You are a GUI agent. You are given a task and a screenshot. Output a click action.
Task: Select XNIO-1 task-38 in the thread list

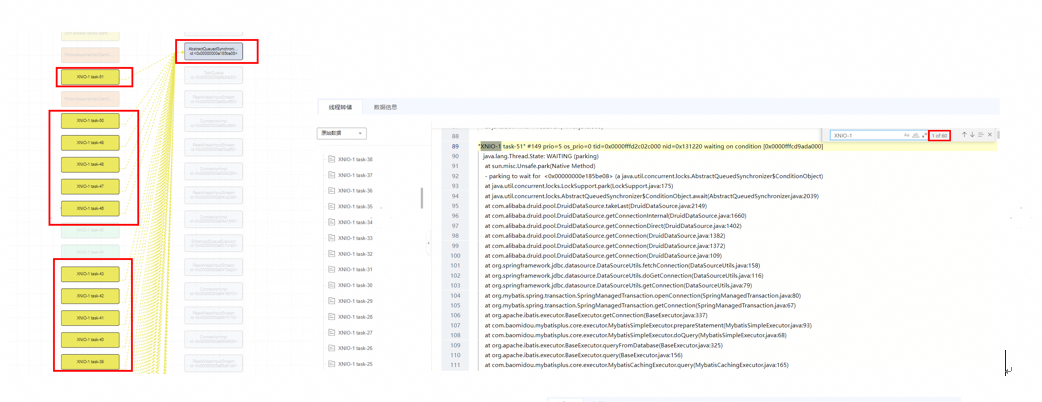pos(355,159)
